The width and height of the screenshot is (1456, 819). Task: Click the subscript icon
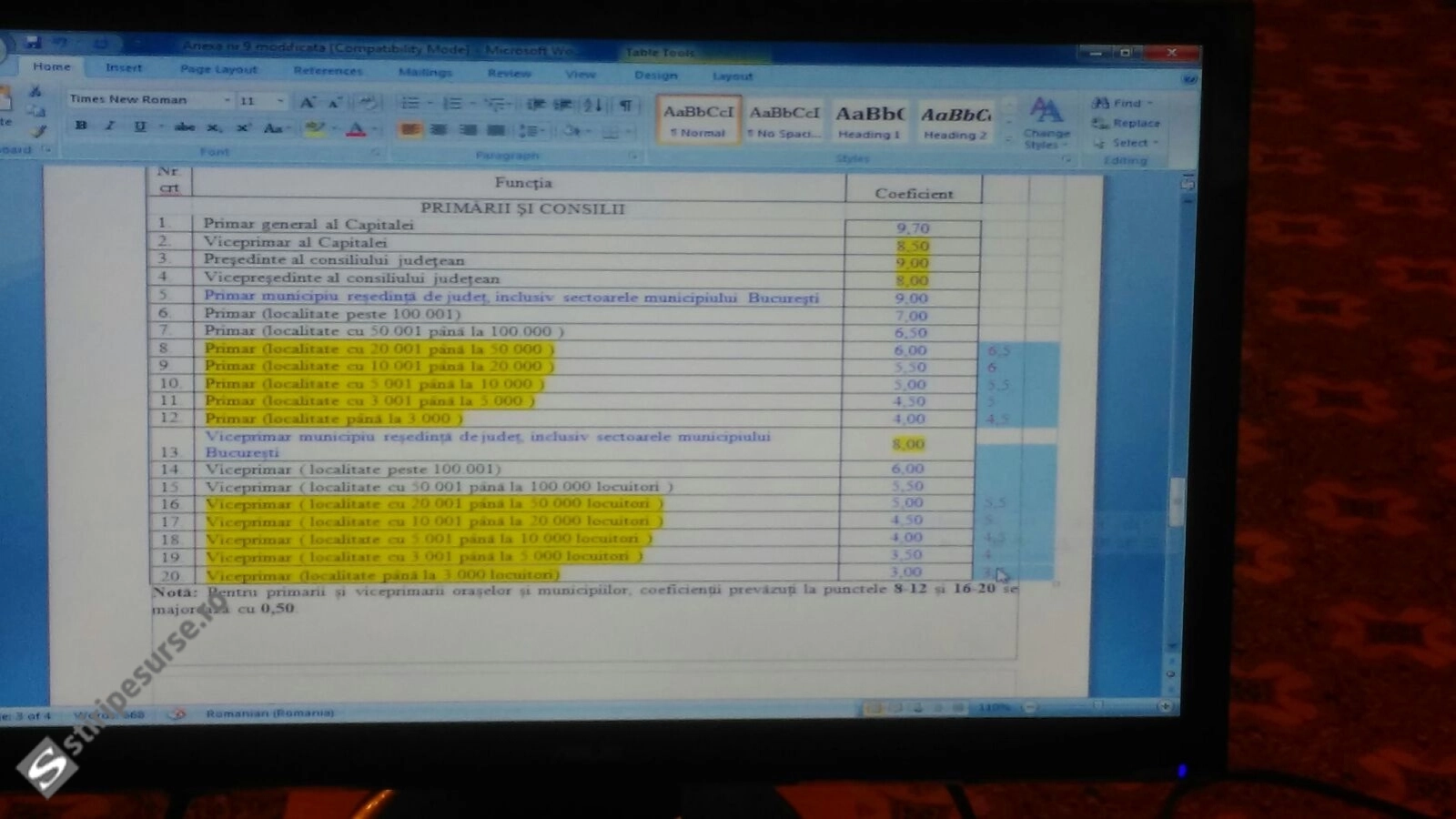(x=214, y=127)
